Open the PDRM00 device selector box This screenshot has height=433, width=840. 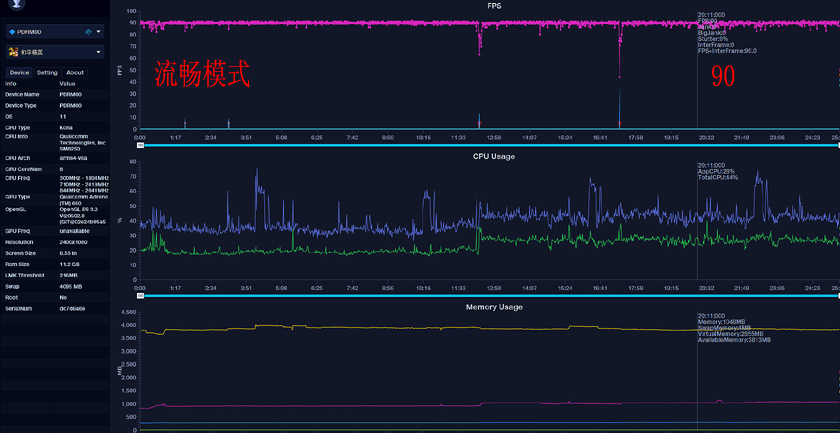(55, 32)
